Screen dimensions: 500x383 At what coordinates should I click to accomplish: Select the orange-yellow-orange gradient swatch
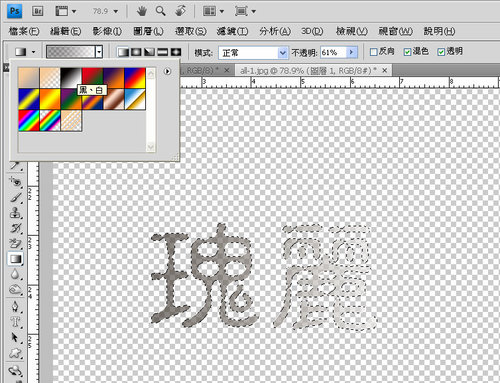click(x=50, y=99)
